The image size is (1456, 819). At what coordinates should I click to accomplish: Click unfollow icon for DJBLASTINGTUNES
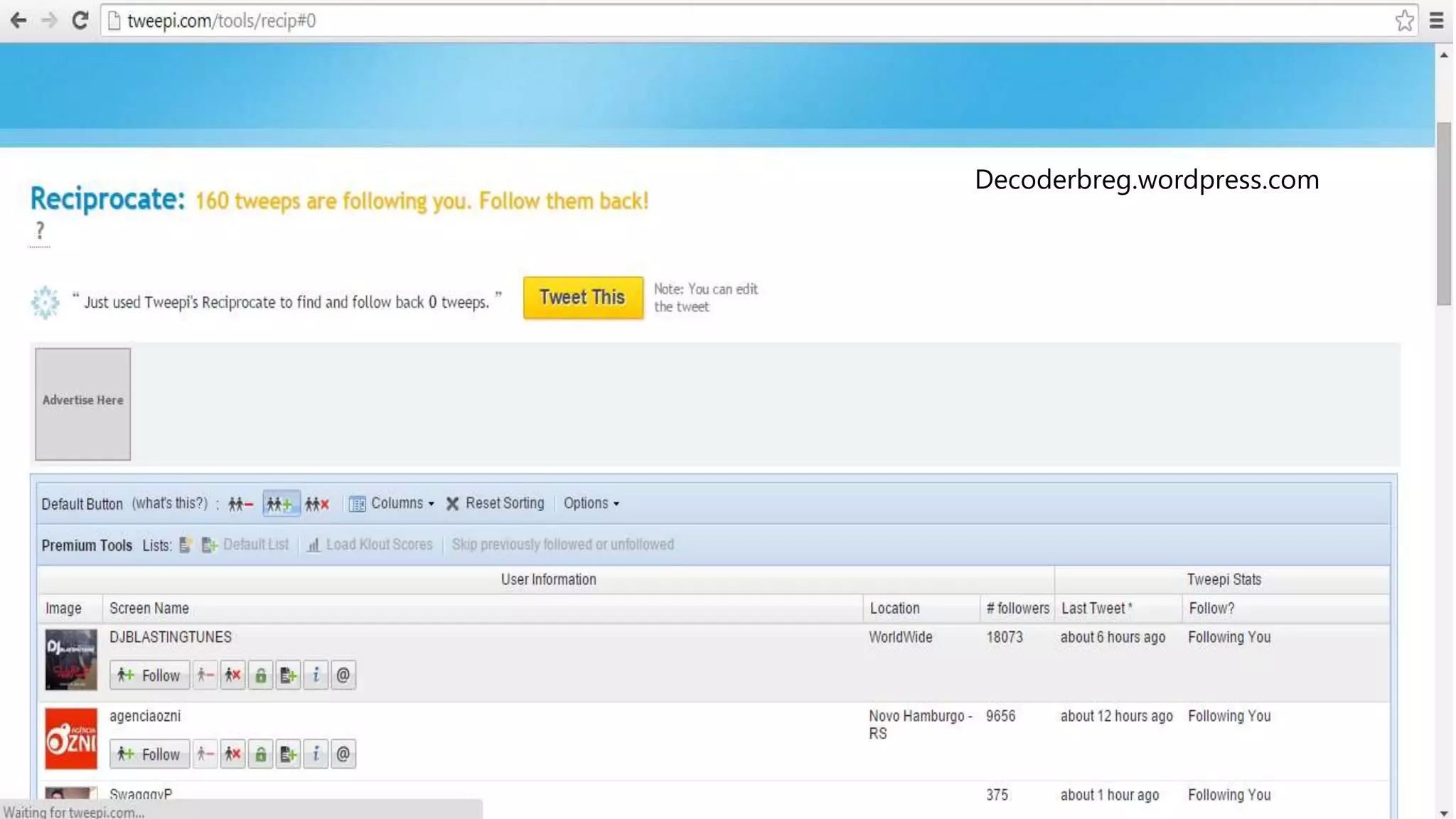(x=205, y=675)
